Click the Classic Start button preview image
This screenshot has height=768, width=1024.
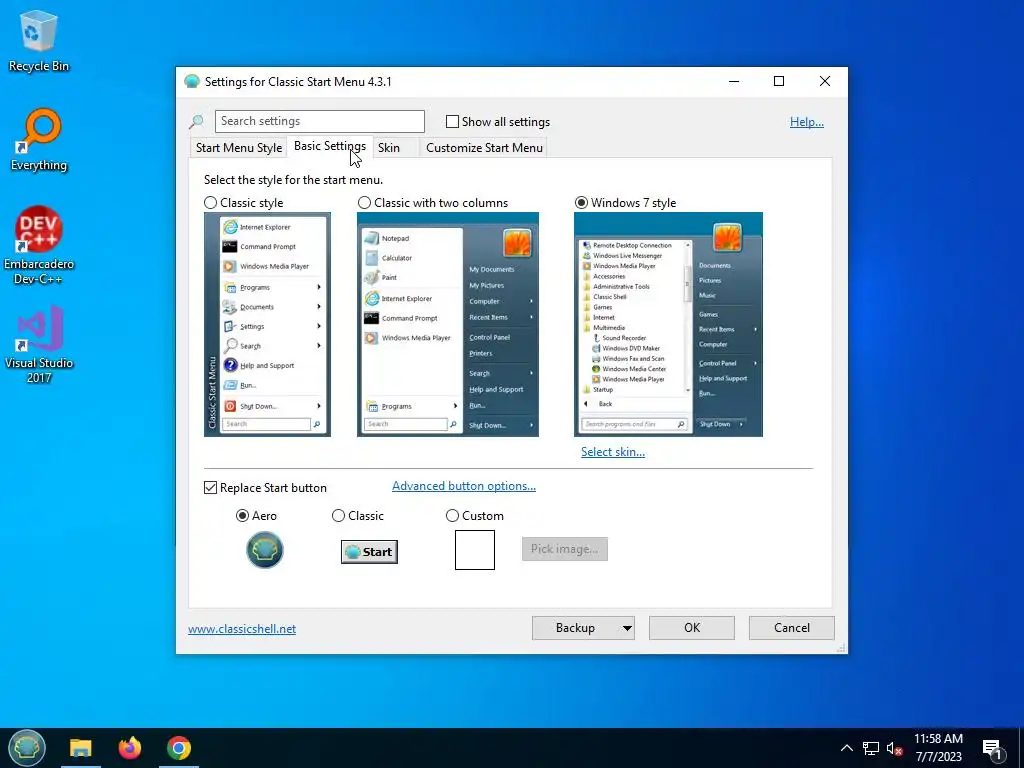369,552
